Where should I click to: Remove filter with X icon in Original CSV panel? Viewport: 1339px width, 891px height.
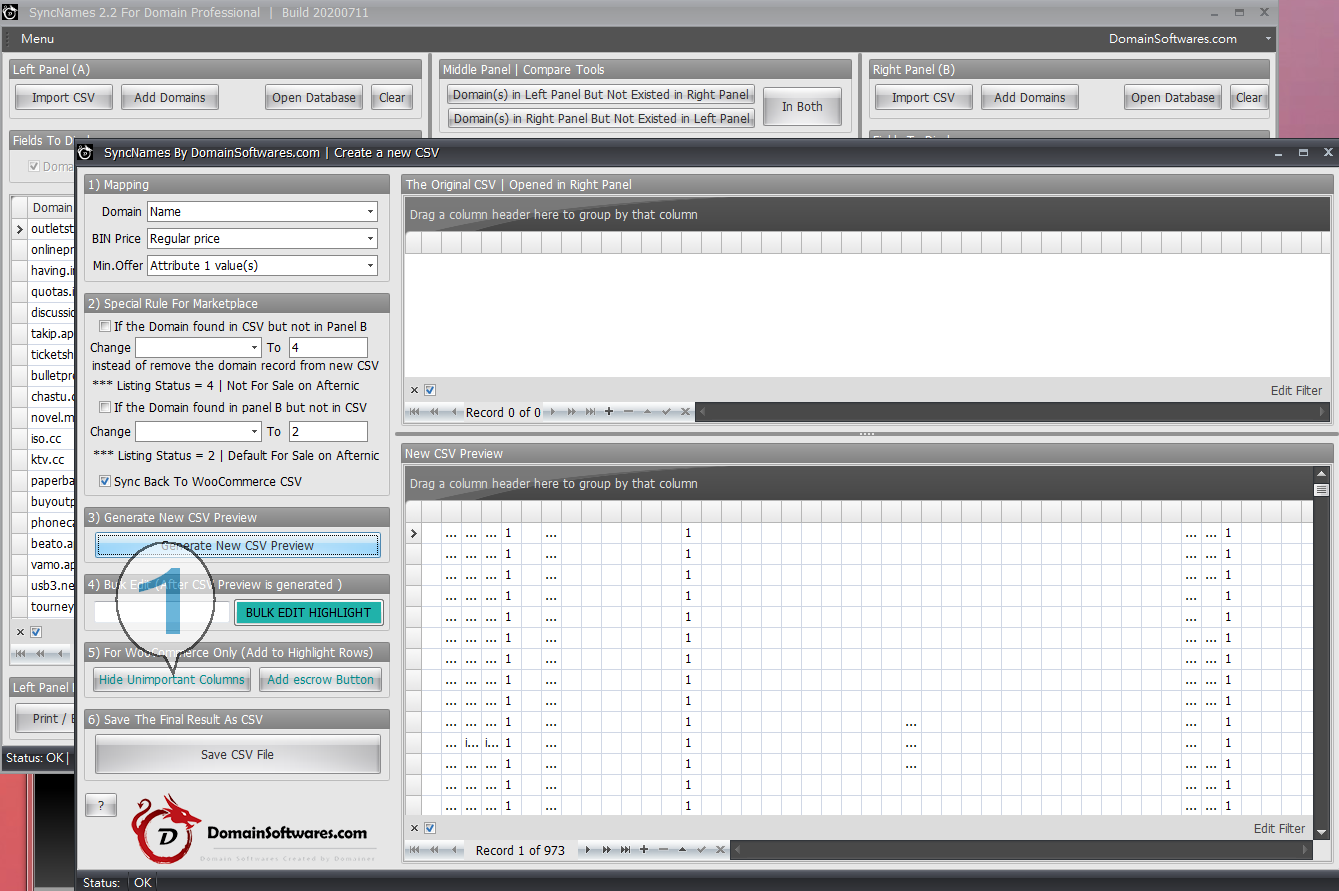tap(415, 390)
